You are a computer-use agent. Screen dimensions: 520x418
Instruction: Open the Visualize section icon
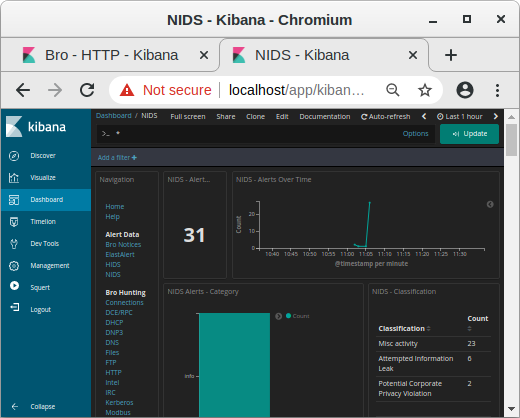pyautogui.click(x=14, y=178)
